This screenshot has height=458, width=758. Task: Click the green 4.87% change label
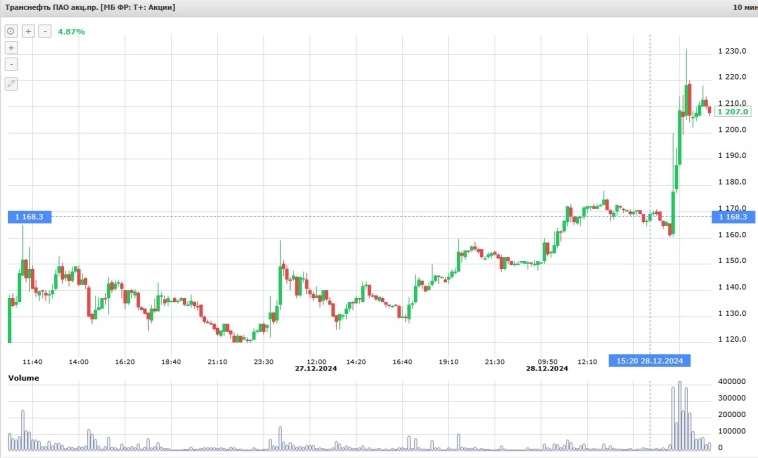(x=71, y=32)
